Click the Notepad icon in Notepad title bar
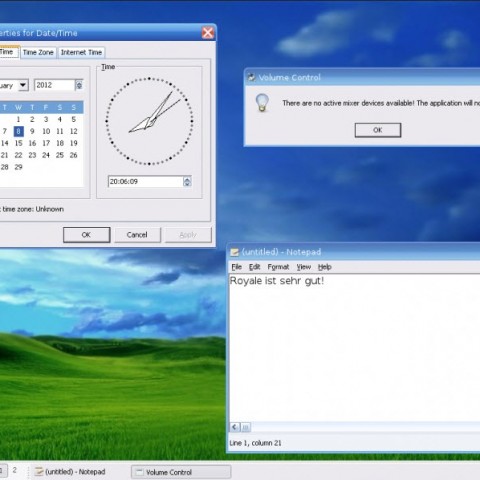This screenshot has width=480, height=480. (x=235, y=252)
